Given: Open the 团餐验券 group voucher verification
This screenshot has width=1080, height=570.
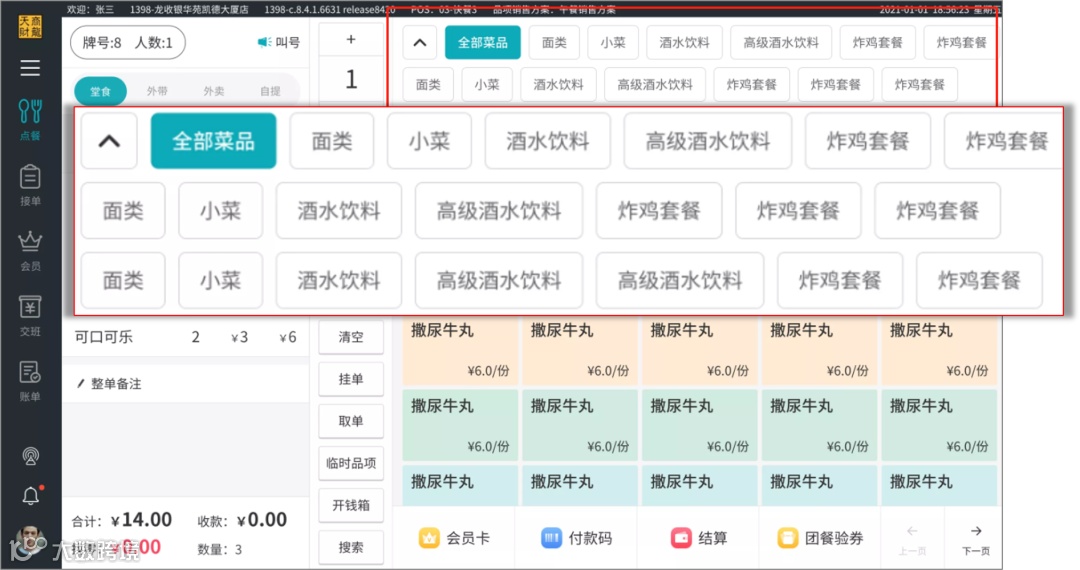Looking at the screenshot, I should [820, 538].
